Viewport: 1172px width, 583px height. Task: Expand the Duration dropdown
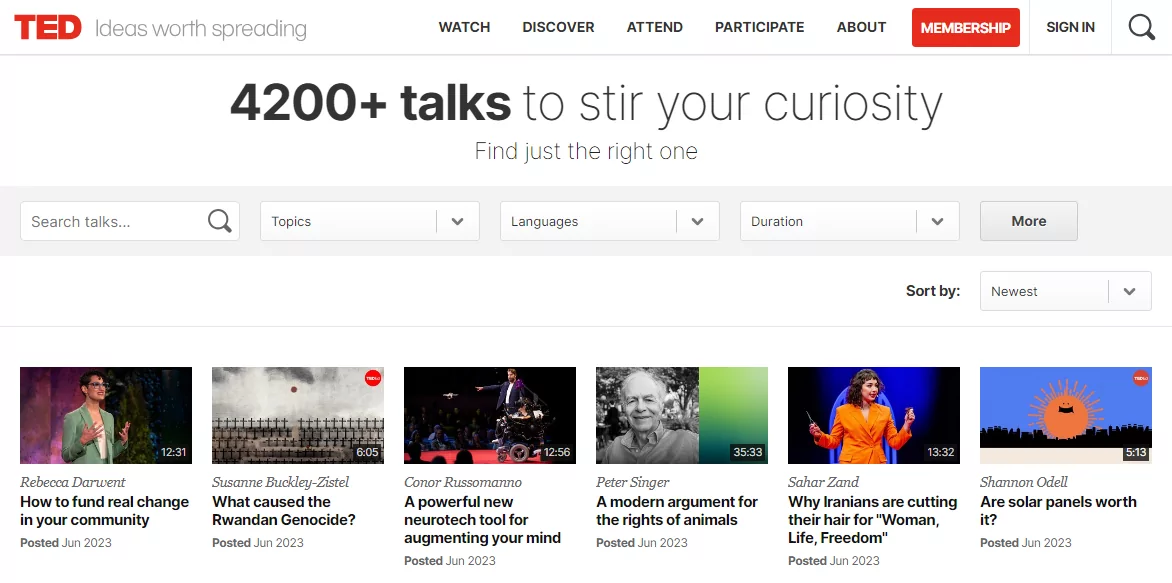click(x=850, y=221)
